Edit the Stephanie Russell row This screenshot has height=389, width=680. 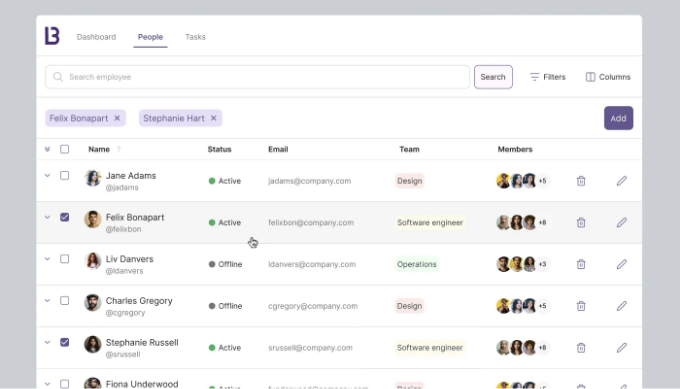(x=621, y=347)
